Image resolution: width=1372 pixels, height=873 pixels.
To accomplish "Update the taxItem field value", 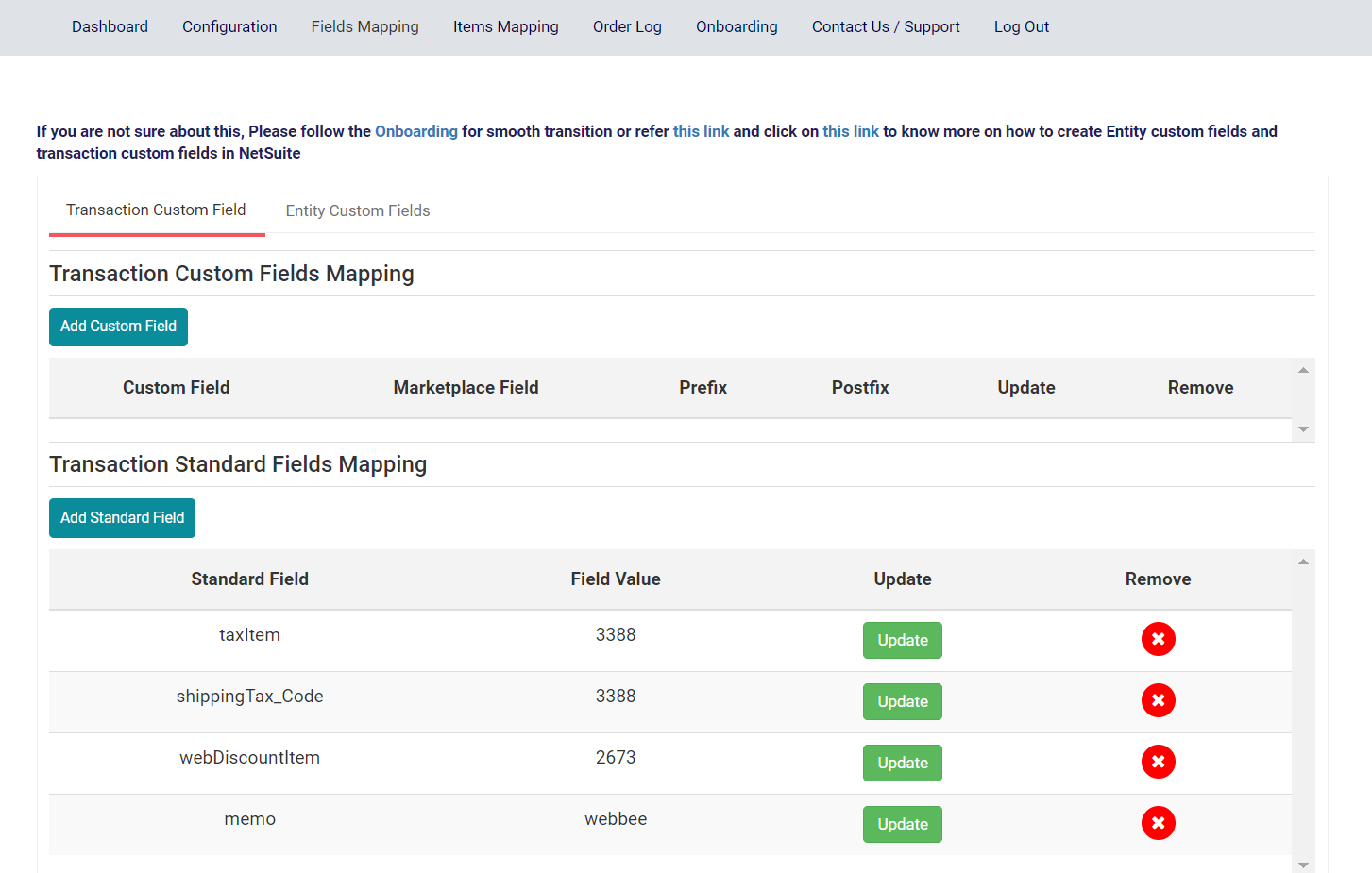I will pyautogui.click(x=902, y=639).
